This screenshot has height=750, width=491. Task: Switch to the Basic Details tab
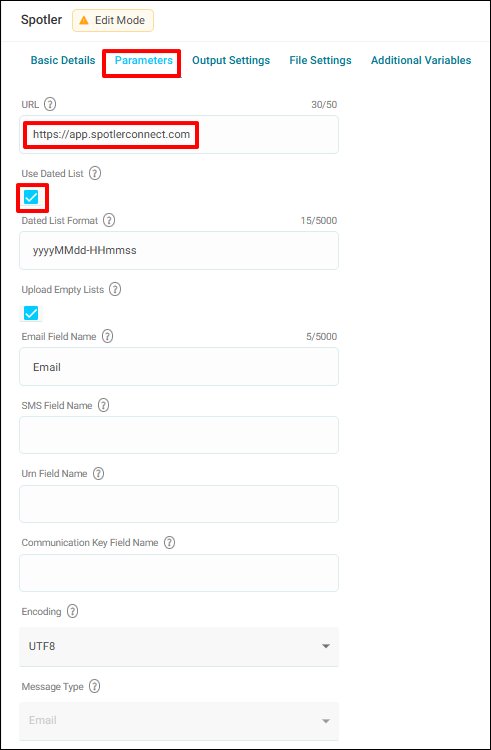[63, 60]
